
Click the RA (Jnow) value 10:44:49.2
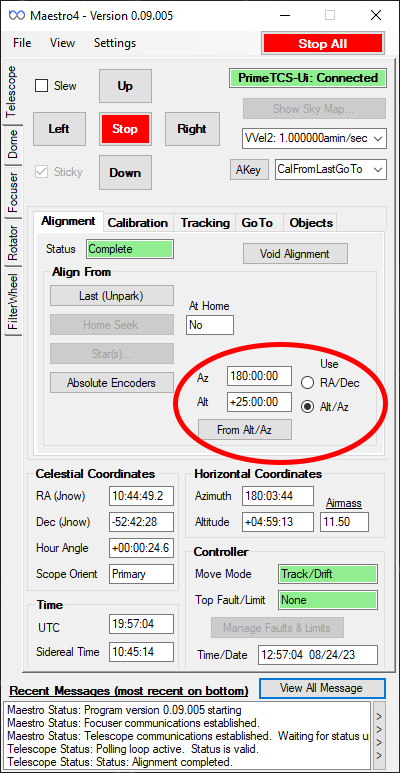(142, 496)
